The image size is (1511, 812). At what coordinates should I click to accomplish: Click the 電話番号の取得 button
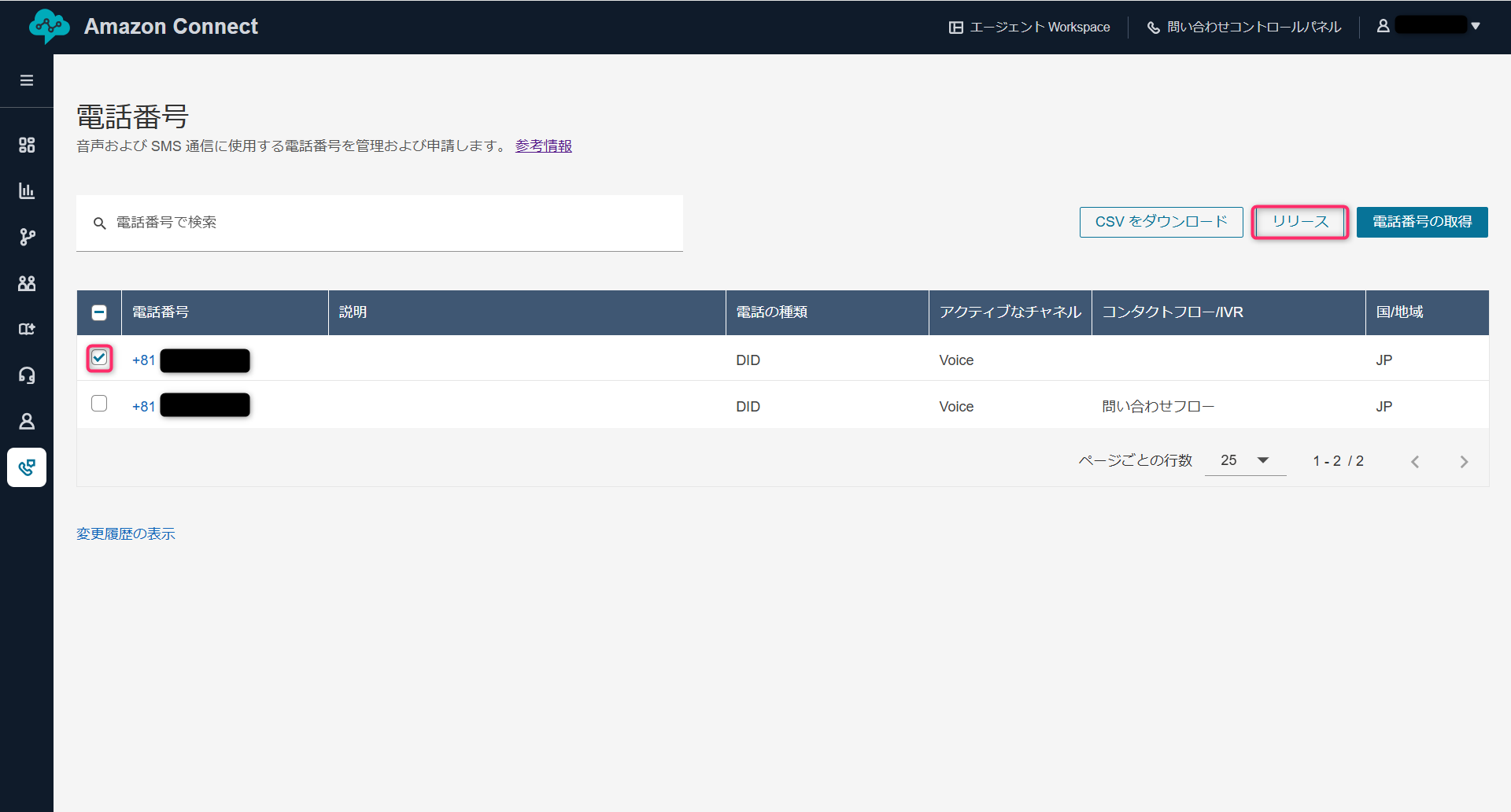click(x=1422, y=222)
